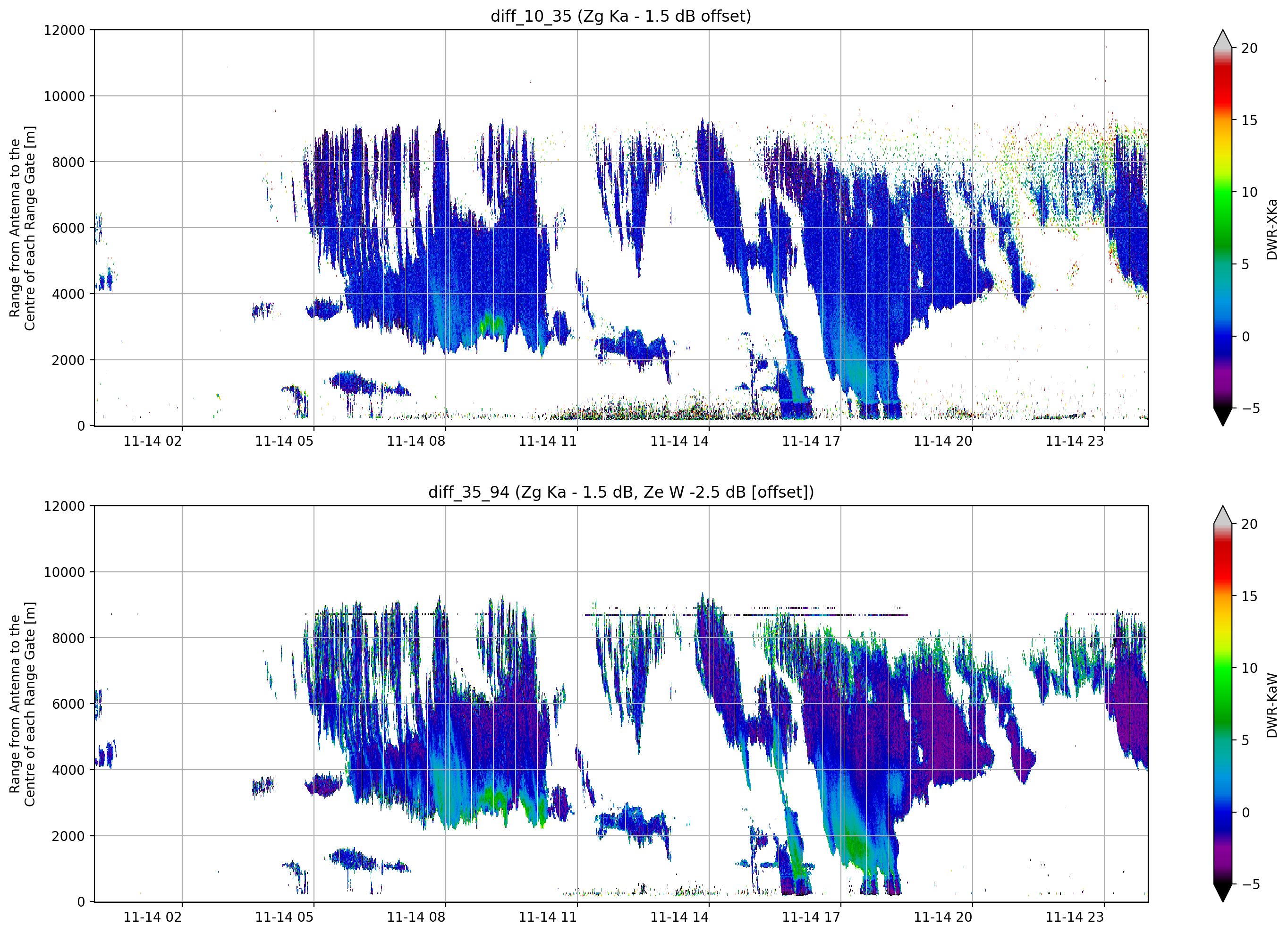This screenshot has width=1288, height=934.
Task: Click the "11-14 20" tick of the diff_35_94 plot
Action: (943, 917)
